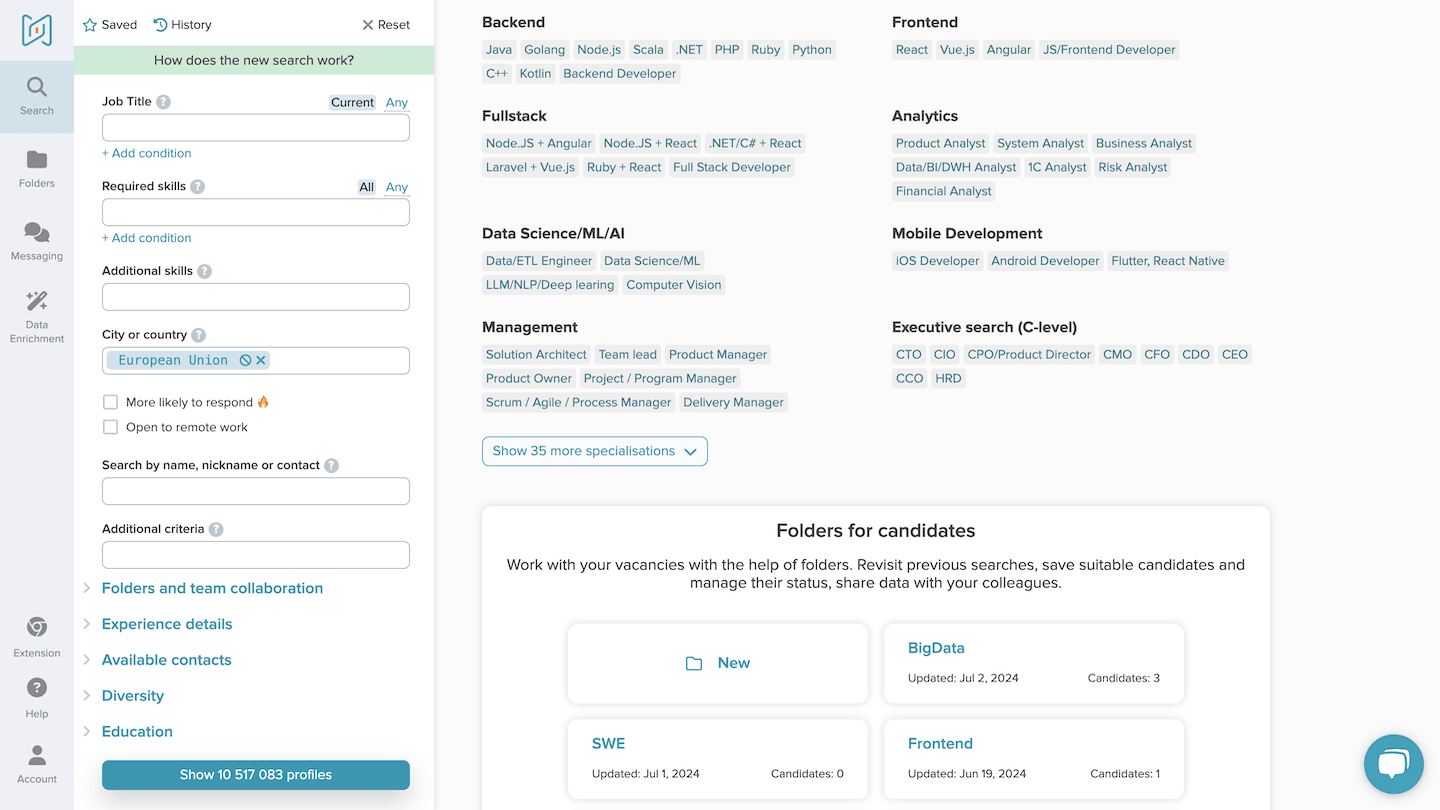The width and height of the screenshot is (1440, 810).
Task: Open the Help section icon
Action: coord(37,697)
